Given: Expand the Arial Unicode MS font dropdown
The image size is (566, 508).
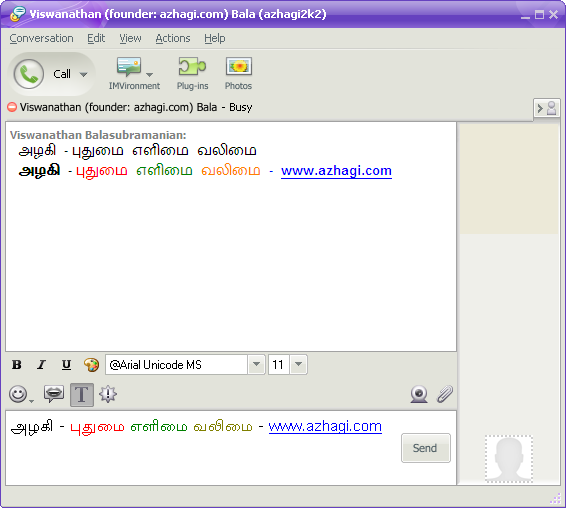Looking at the screenshot, I should (x=256, y=364).
